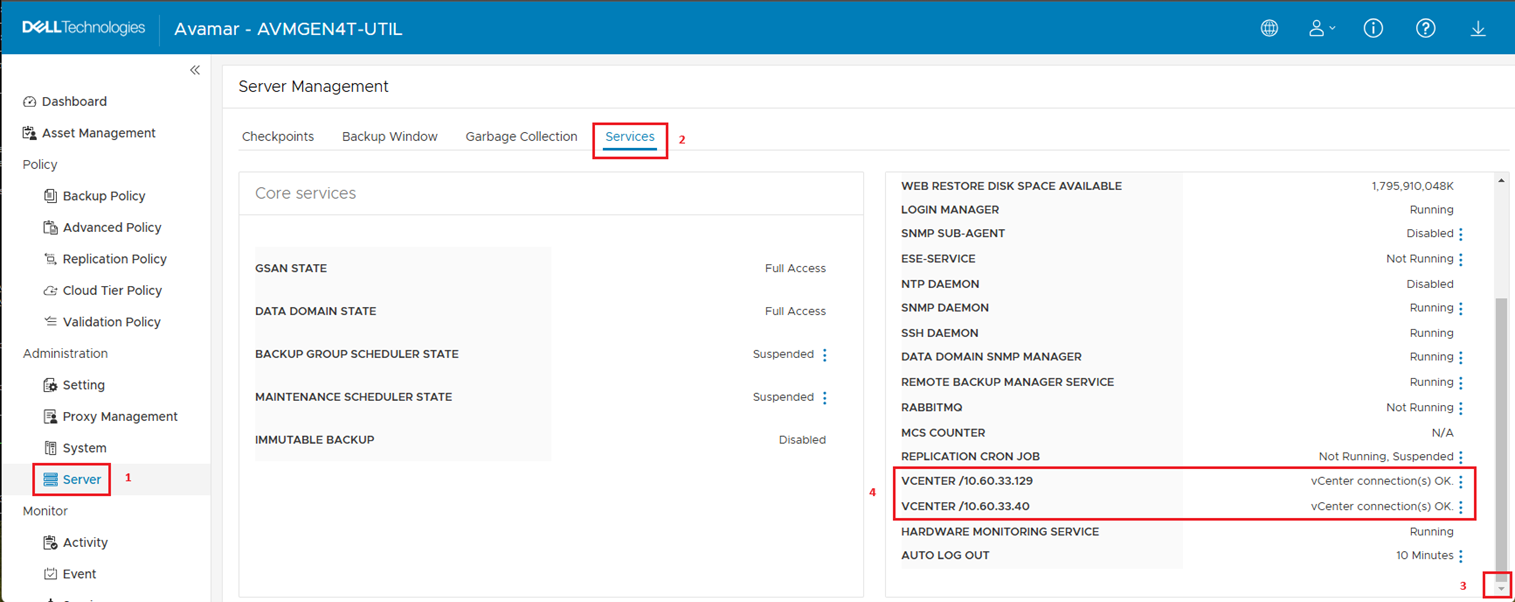Click the Replication Policy icon
1515x602 pixels.
50,259
